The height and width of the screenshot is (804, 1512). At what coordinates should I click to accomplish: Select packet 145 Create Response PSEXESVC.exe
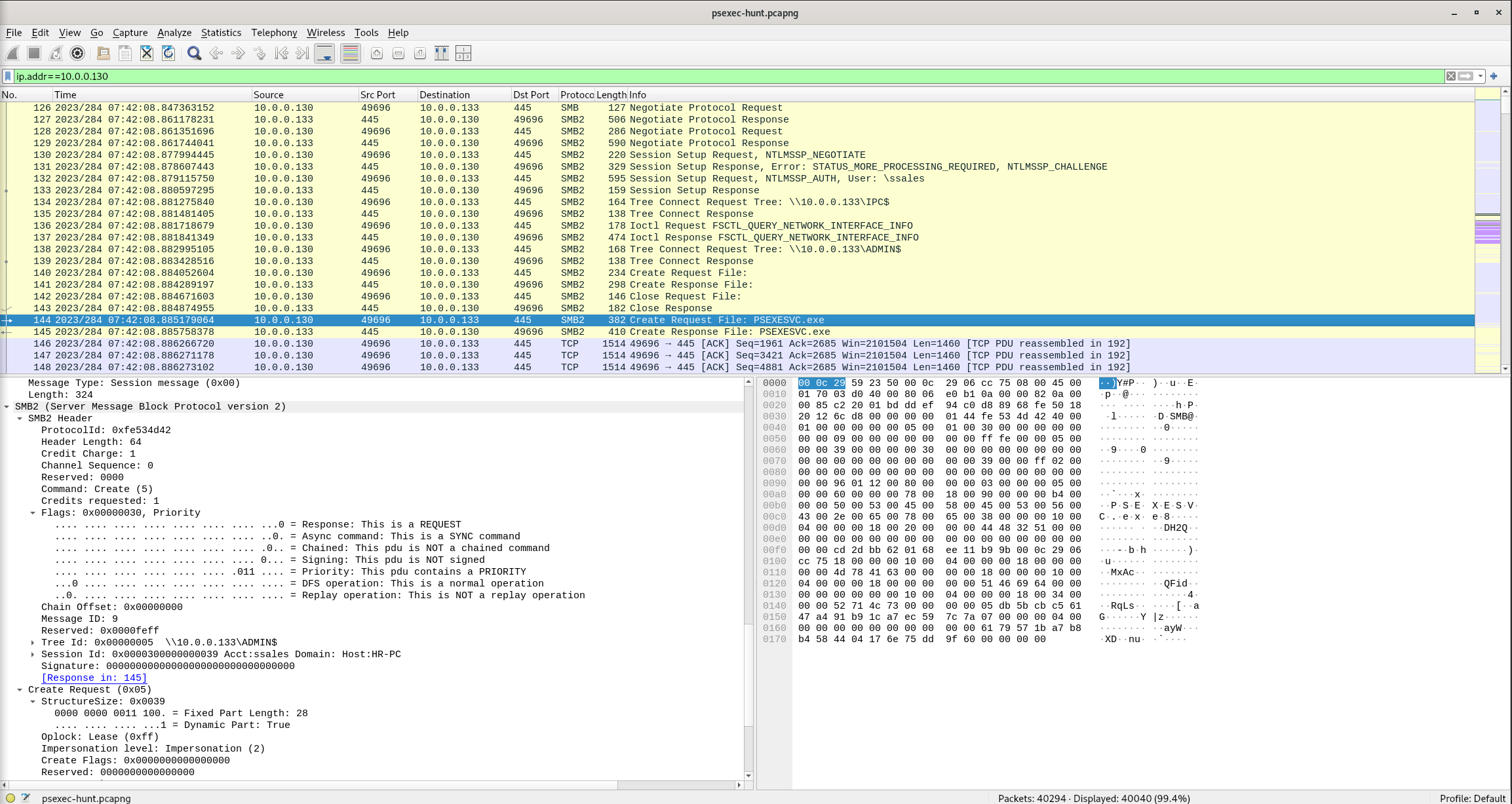coord(737,332)
